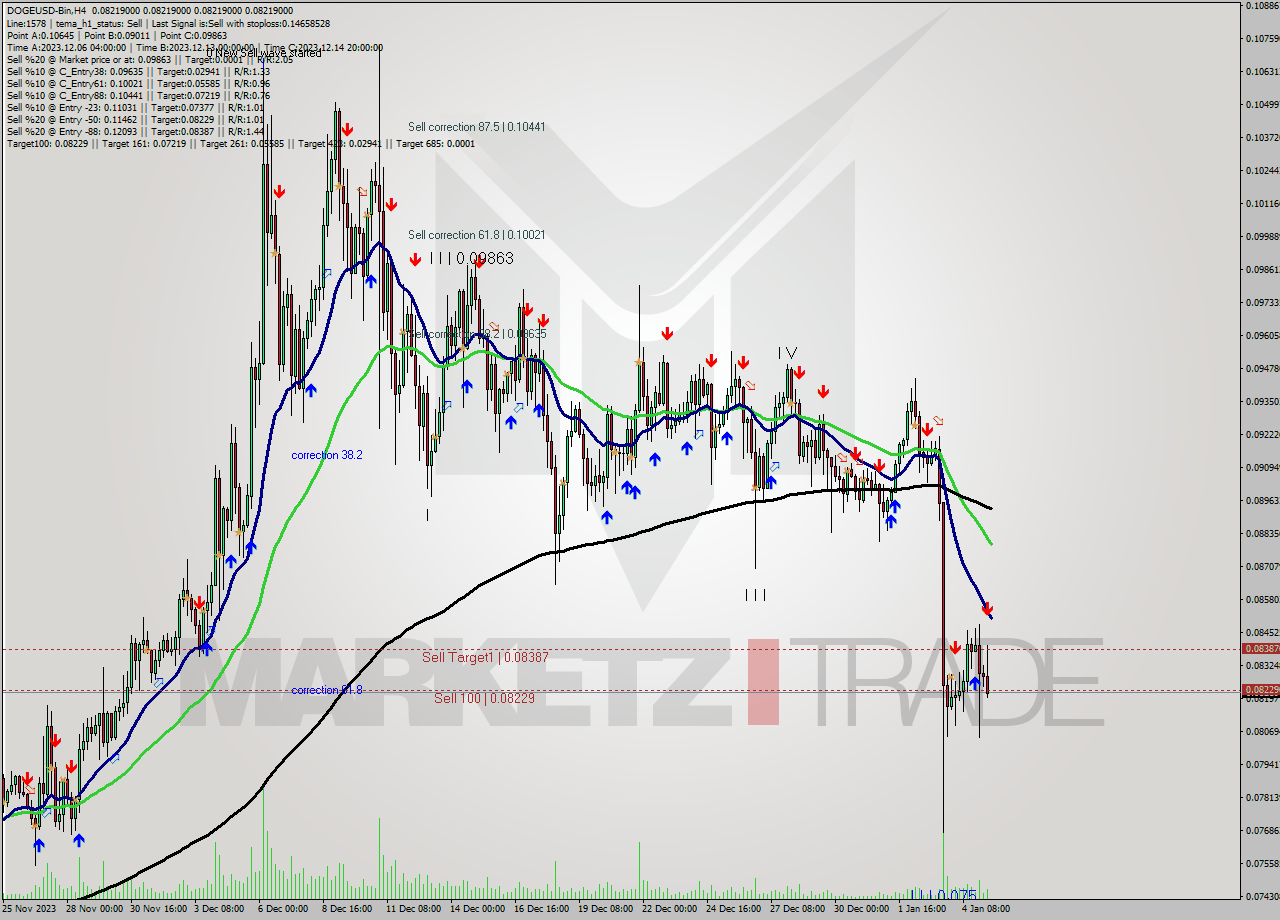Click the 'New Sell wave started' label
The image size is (1280, 920).
click(x=265, y=52)
